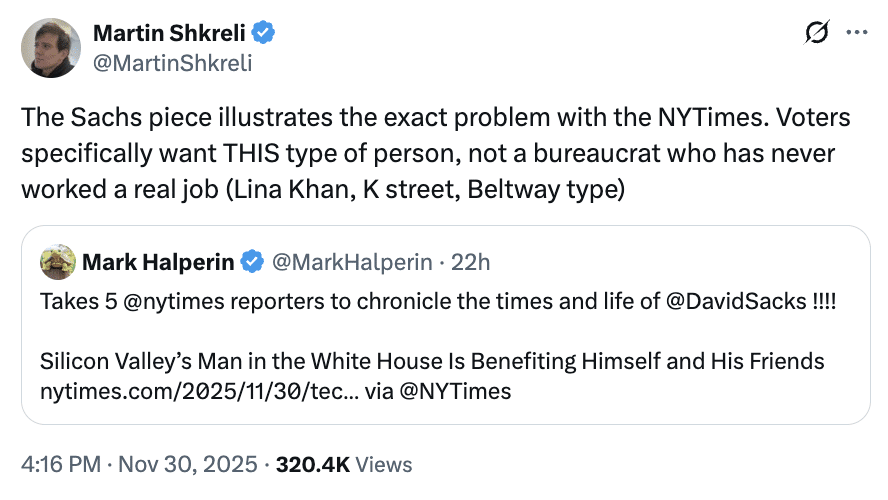Click the verified badge beside Martin Shkreli
888x500 pixels.
pyautogui.click(x=264, y=33)
